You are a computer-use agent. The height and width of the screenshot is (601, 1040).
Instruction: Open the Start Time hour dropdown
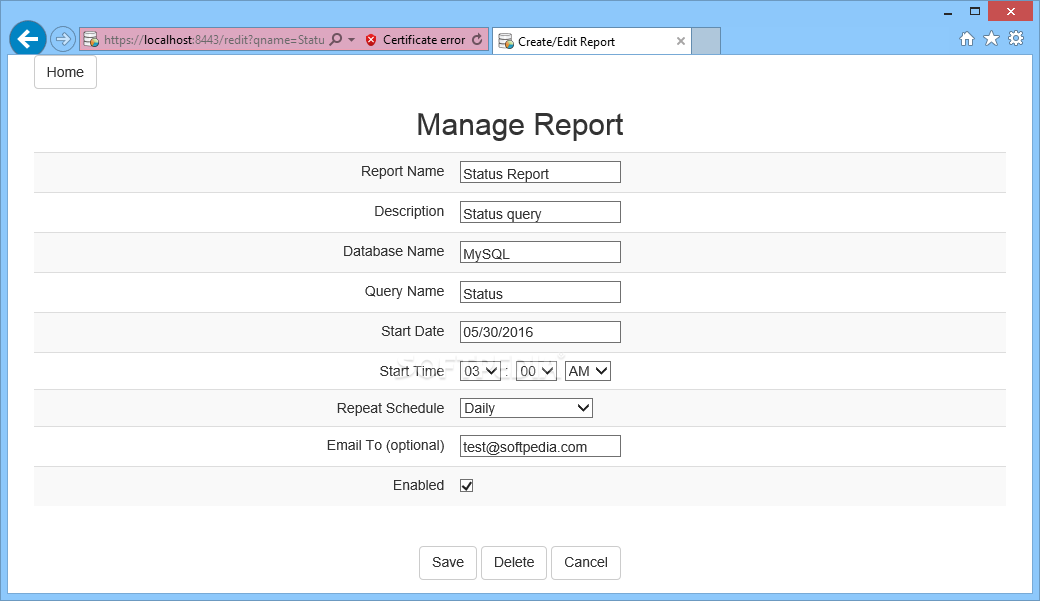click(480, 371)
